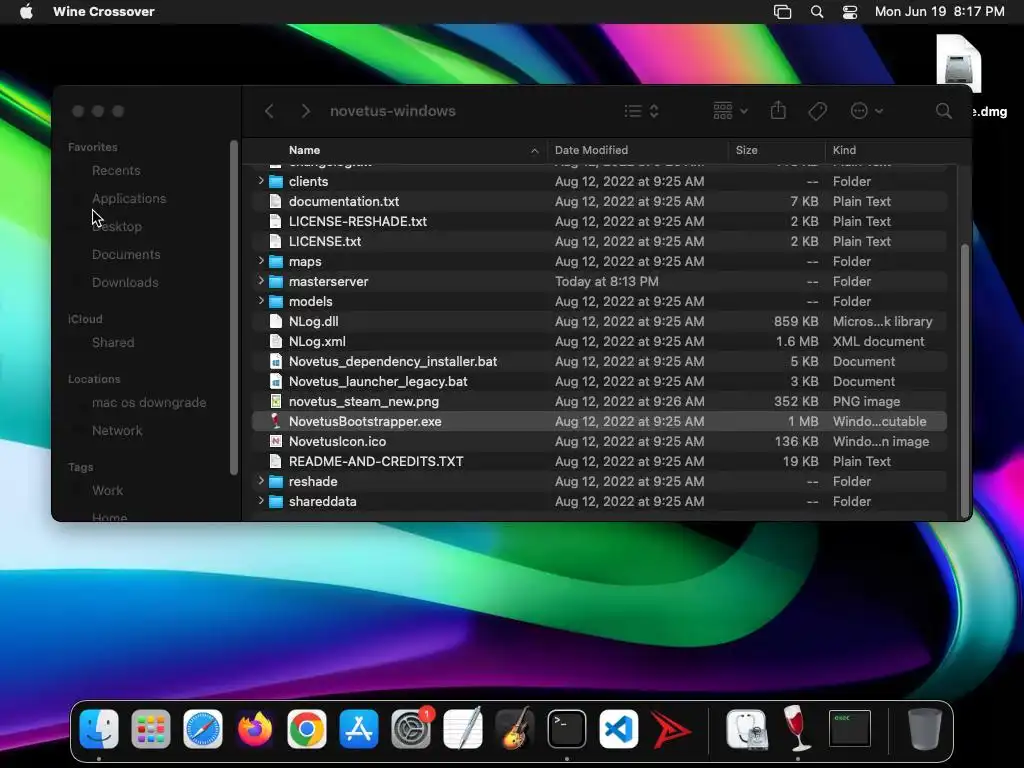Open the Apple menu
1024x768 pixels.
26,12
